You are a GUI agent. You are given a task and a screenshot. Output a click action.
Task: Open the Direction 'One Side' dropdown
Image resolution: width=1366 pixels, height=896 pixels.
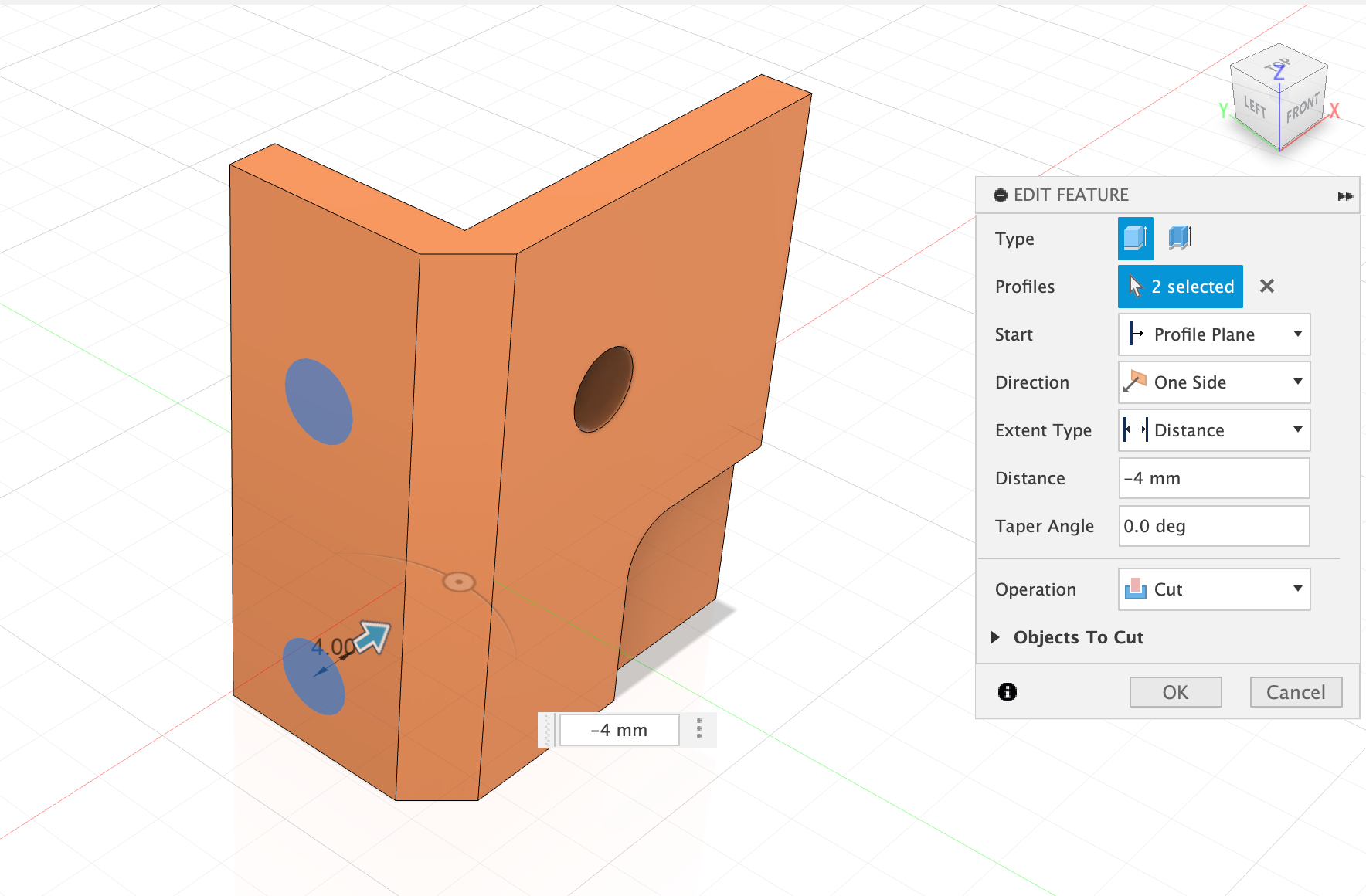(x=1215, y=382)
